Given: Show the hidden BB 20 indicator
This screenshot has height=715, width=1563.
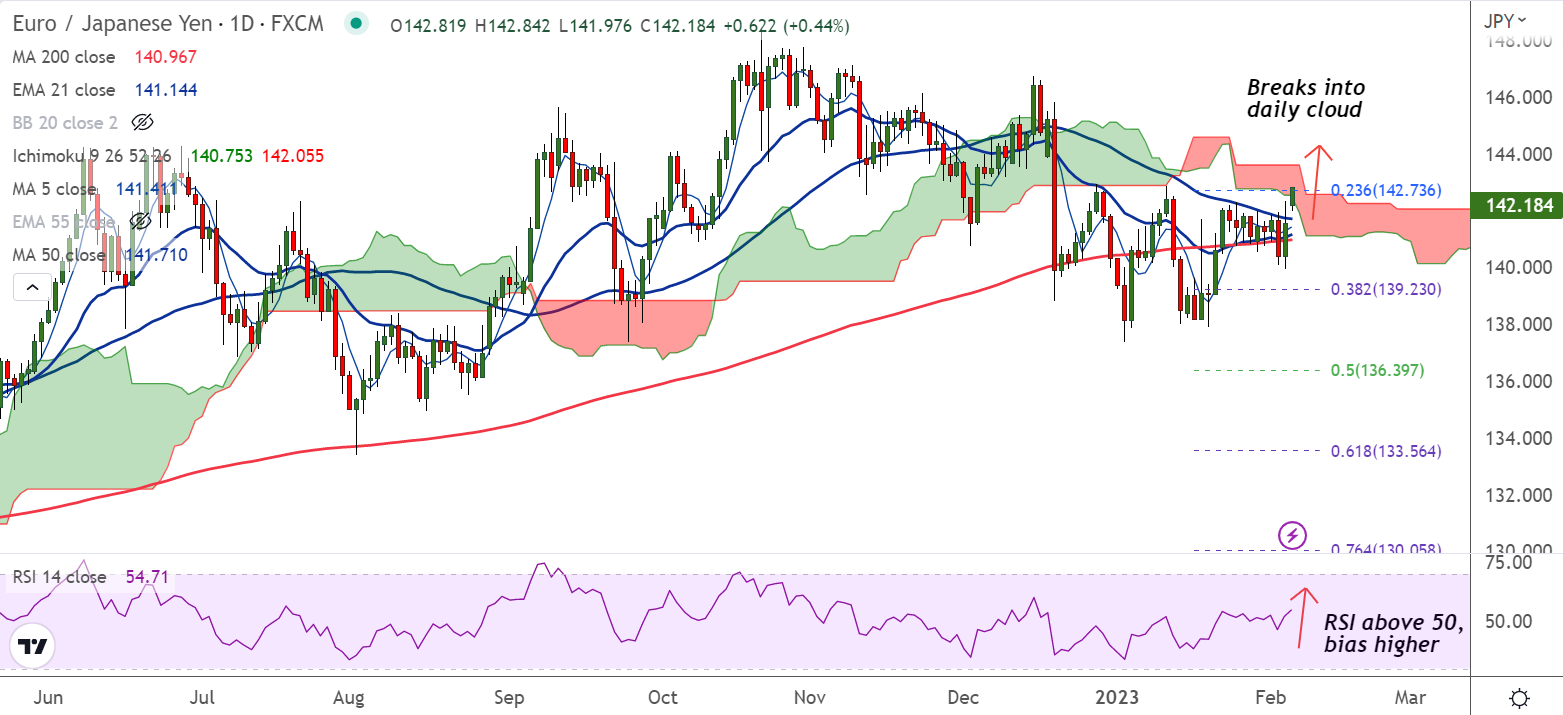Looking at the screenshot, I should (142, 123).
